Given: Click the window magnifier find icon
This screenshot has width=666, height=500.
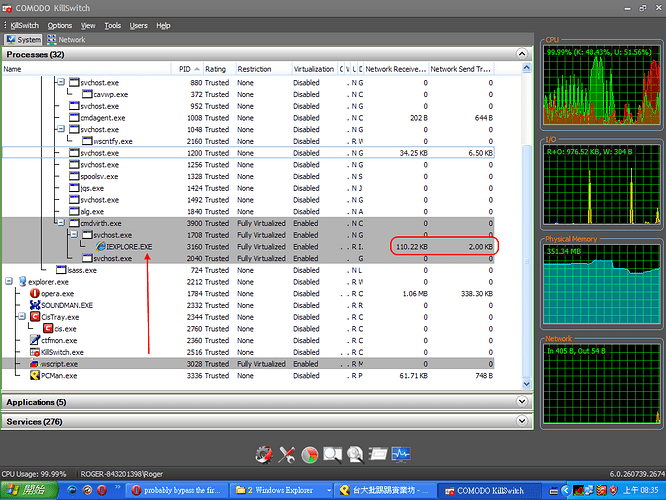Looking at the screenshot, I should [x=333, y=455].
